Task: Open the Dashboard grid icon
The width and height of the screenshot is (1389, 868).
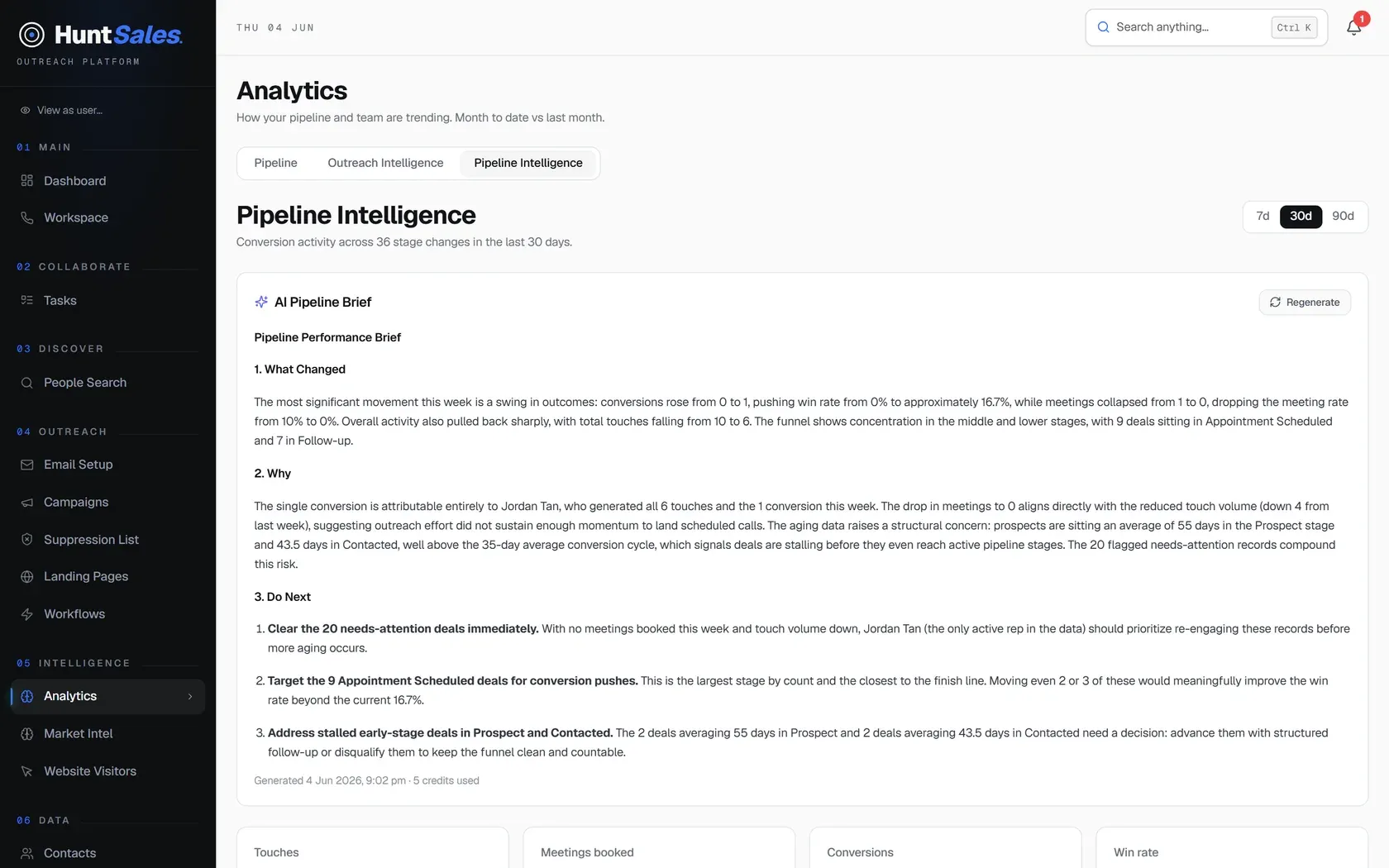Action: 26,180
